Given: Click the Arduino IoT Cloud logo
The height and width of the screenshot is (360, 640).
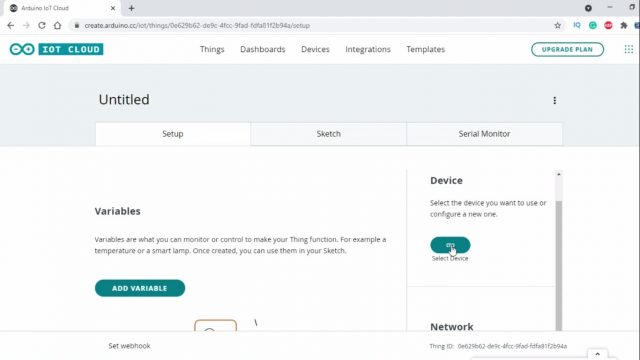Looking at the screenshot, I should point(56,49).
